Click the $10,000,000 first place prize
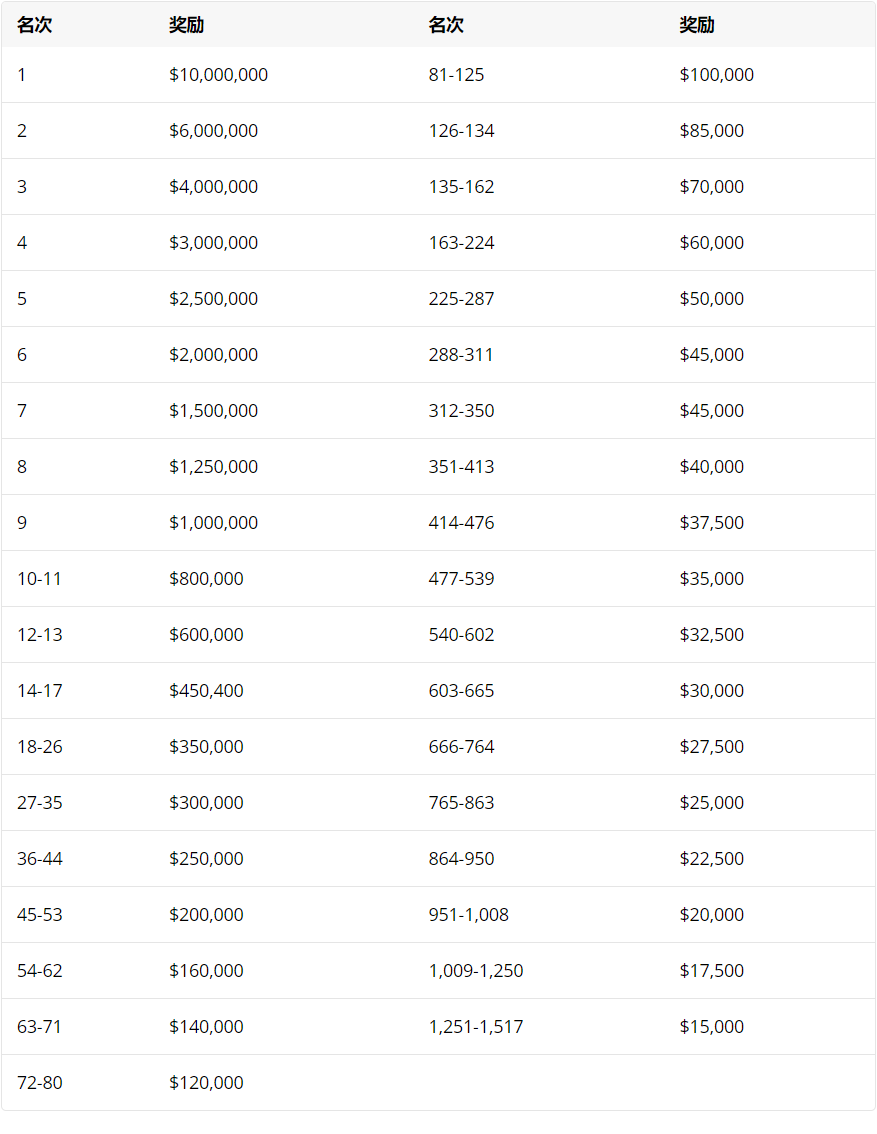Viewport: 877px width, 1134px height. 218,75
